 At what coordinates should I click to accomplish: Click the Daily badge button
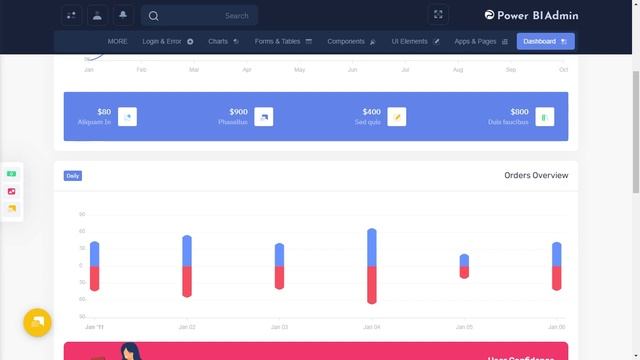(x=73, y=176)
